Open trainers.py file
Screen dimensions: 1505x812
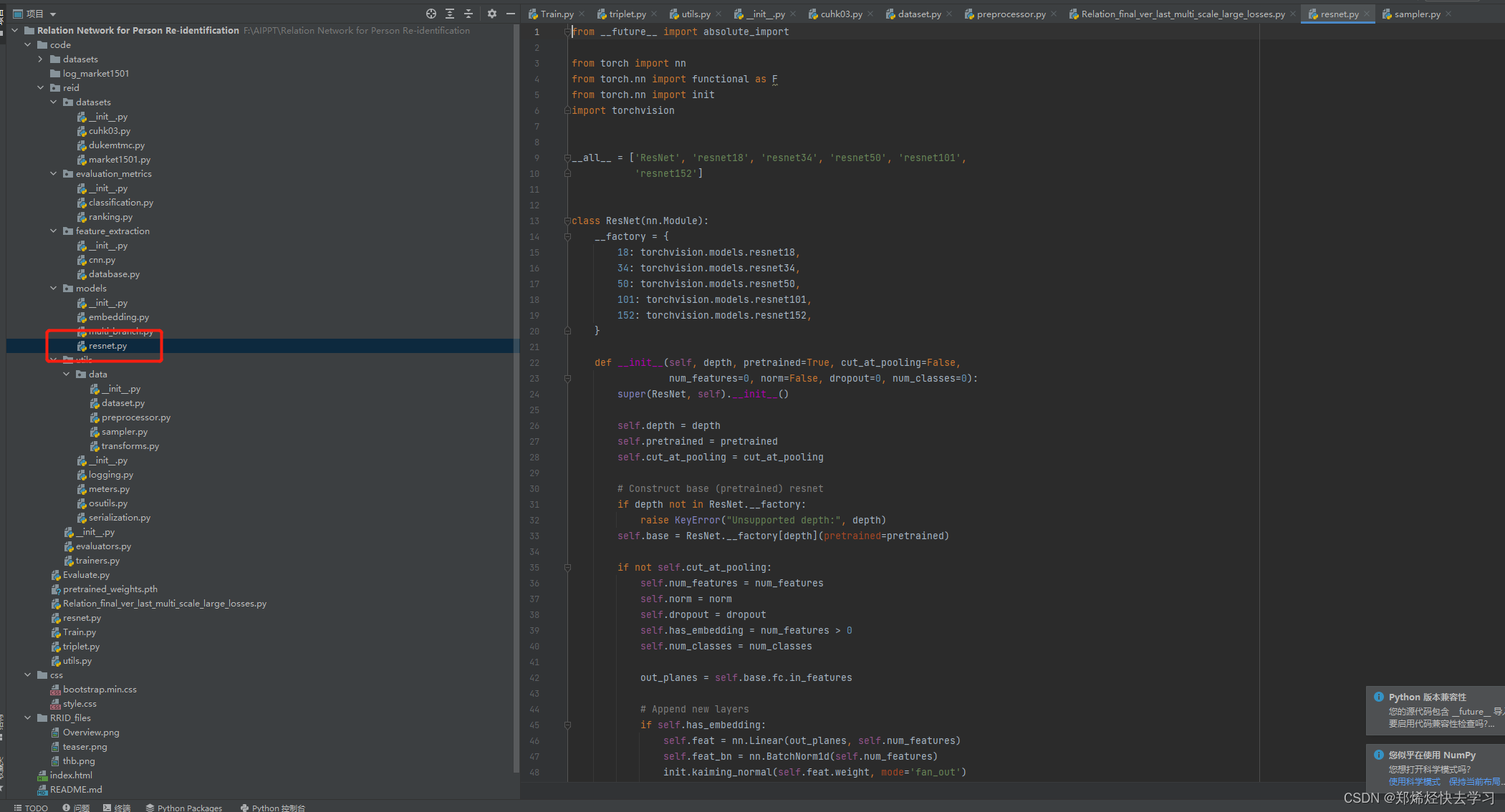point(97,560)
